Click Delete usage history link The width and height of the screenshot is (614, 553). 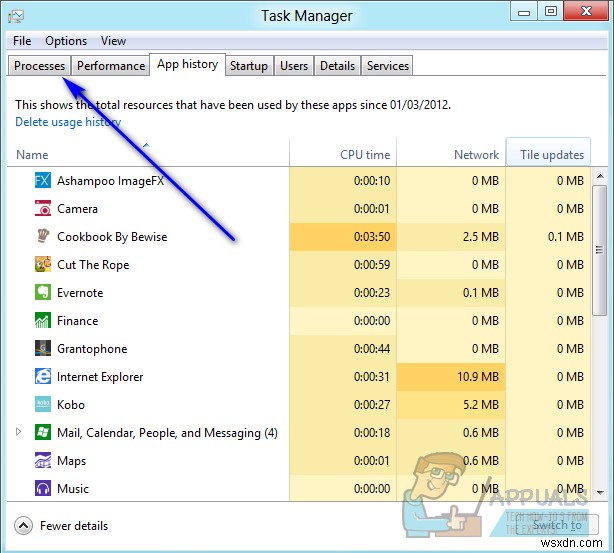pyautogui.click(x=68, y=122)
